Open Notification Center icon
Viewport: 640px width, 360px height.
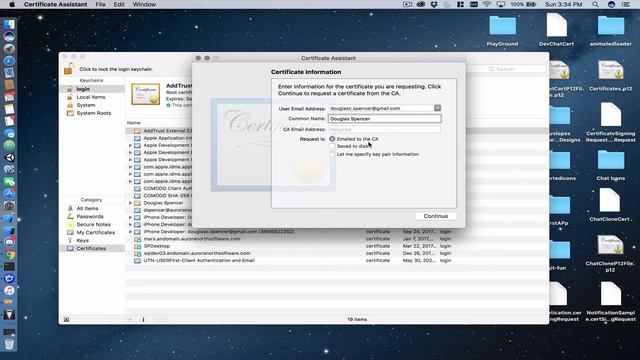point(625,4)
